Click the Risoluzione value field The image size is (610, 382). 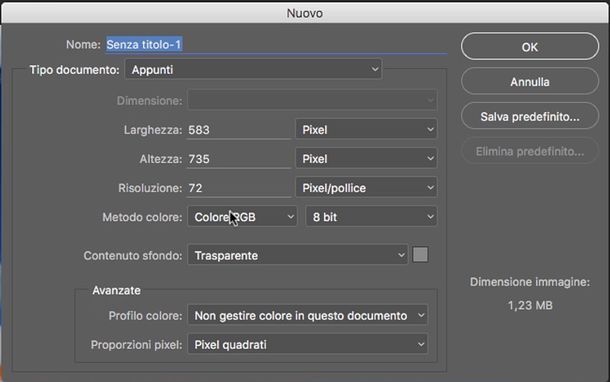pos(239,188)
